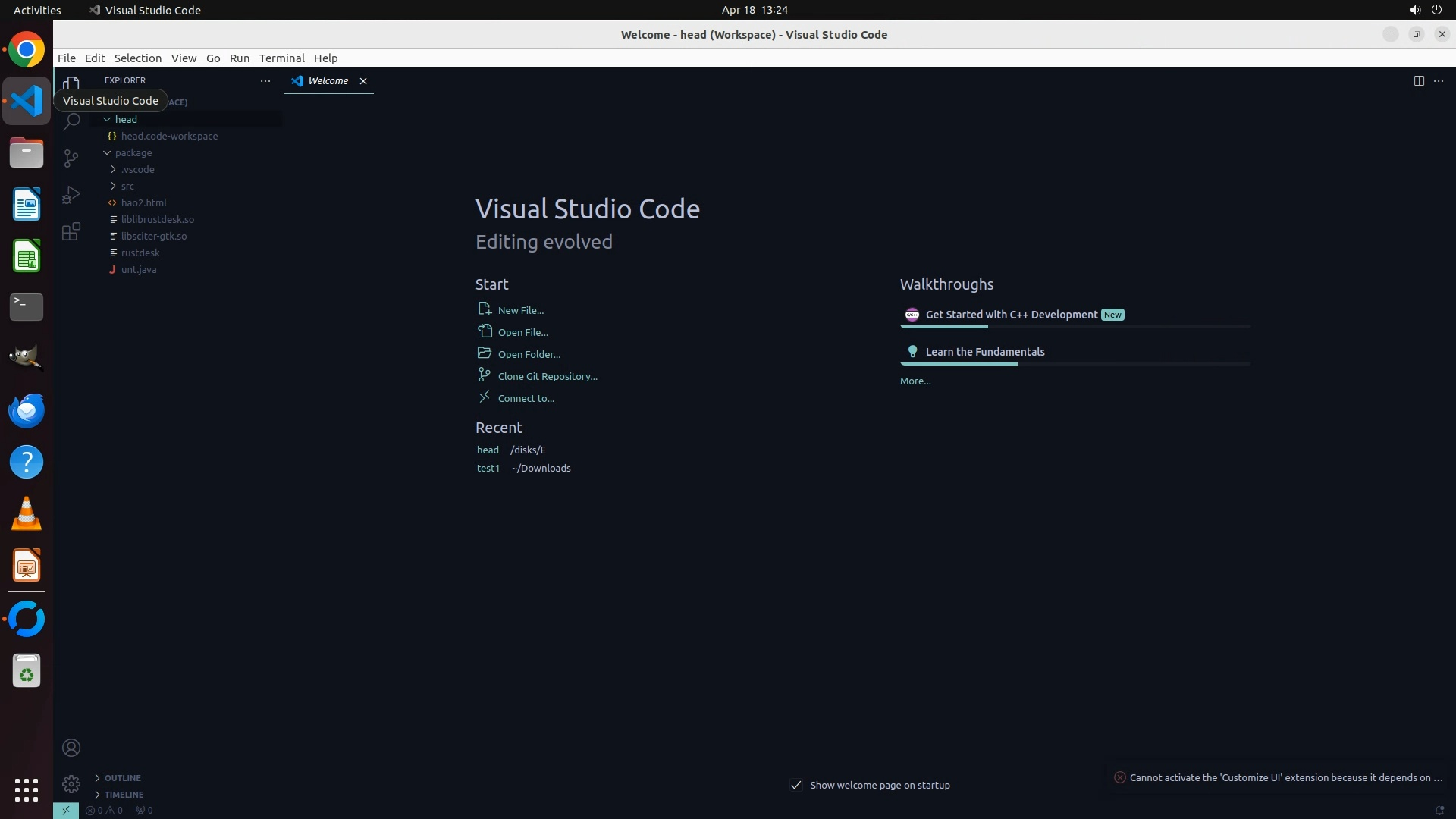Expand the OUTLINE section
Screen dimensions: 1456x819
click(x=122, y=778)
